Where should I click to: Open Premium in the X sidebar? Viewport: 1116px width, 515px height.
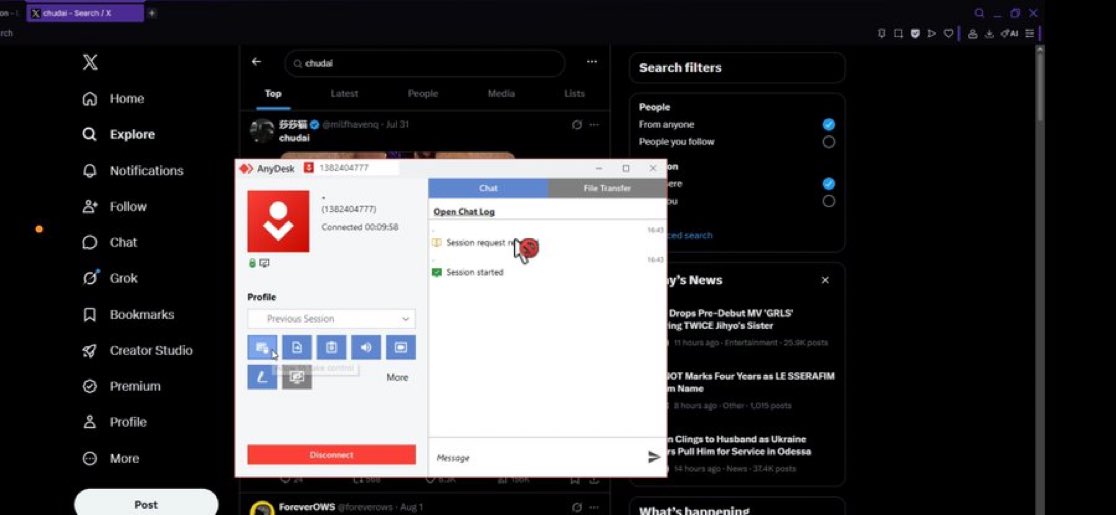pyautogui.click(x=121, y=386)
